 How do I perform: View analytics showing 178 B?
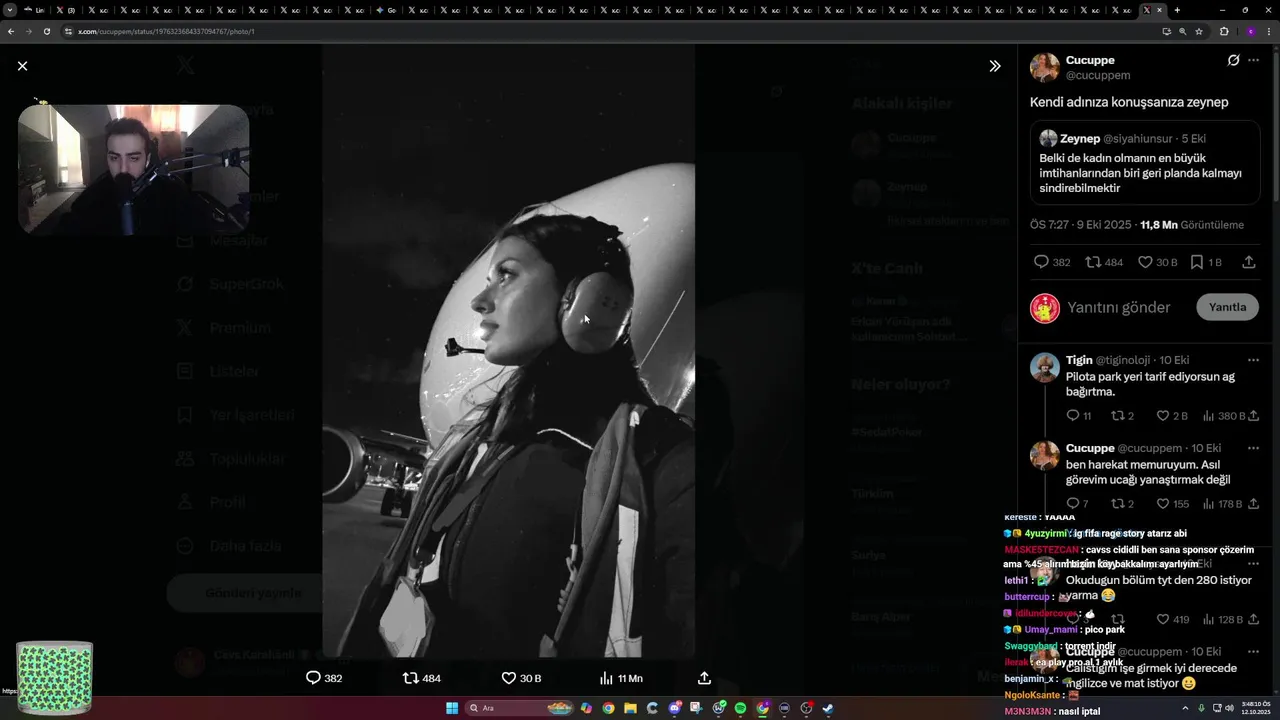pyautogui.click(x=1223, y=504)
